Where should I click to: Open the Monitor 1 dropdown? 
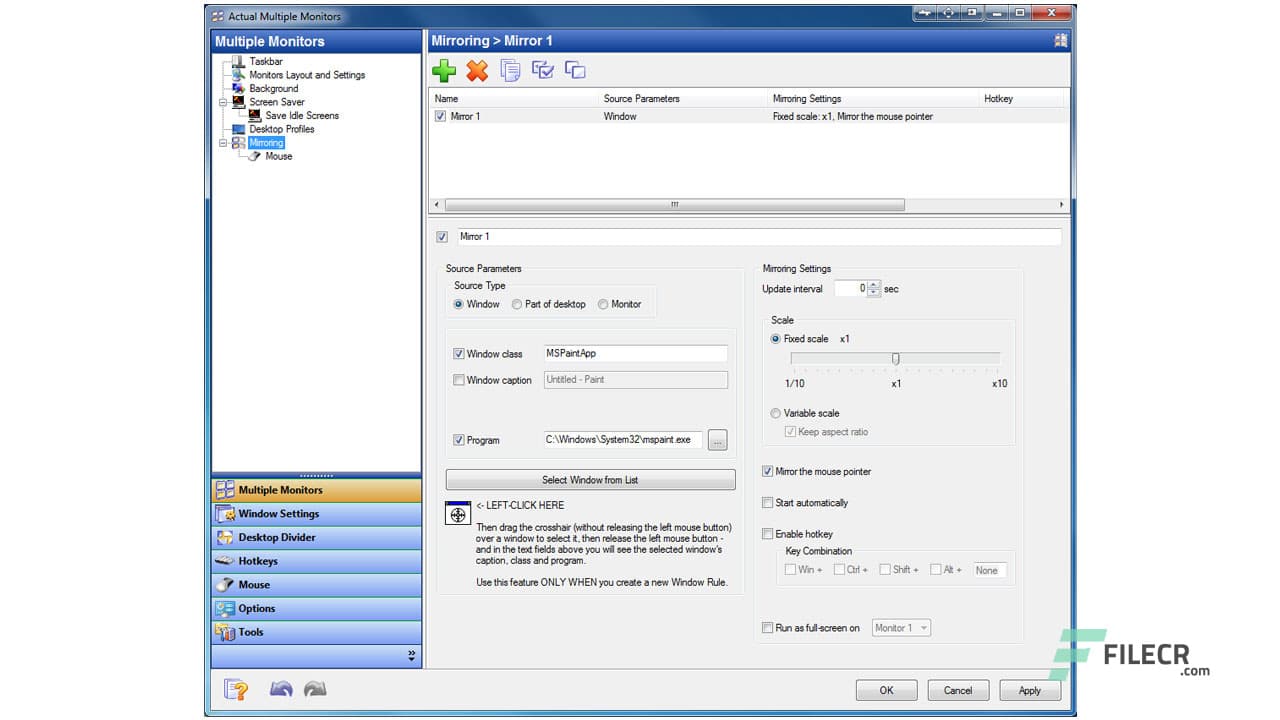coord(902,628)
